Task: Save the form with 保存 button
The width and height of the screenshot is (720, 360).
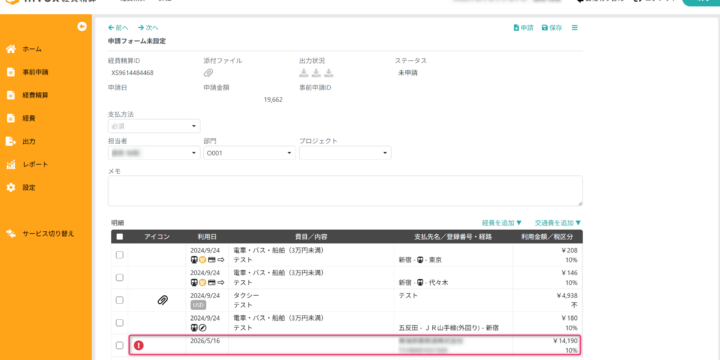Action: 552,28
